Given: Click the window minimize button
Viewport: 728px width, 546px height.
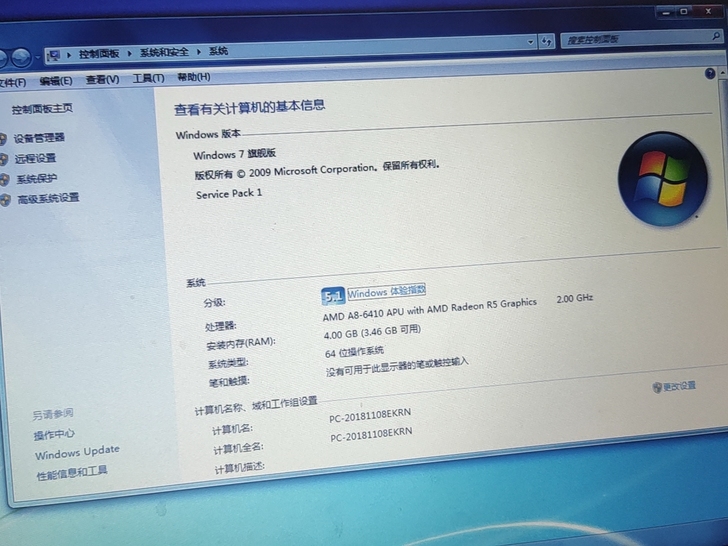Looking at the screenshot, I should tap(666, 13).
